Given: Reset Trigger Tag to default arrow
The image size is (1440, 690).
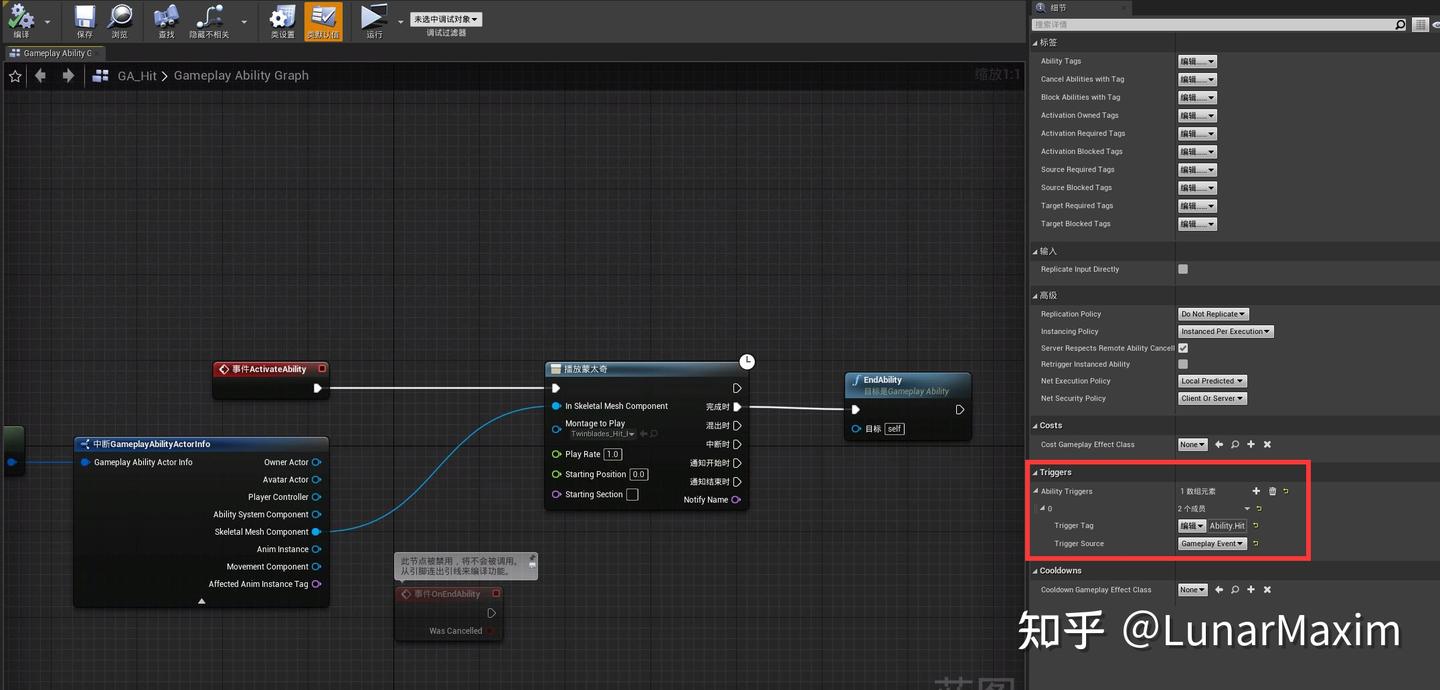Looking at the screenshot, I should click(x=1256, y=526).
